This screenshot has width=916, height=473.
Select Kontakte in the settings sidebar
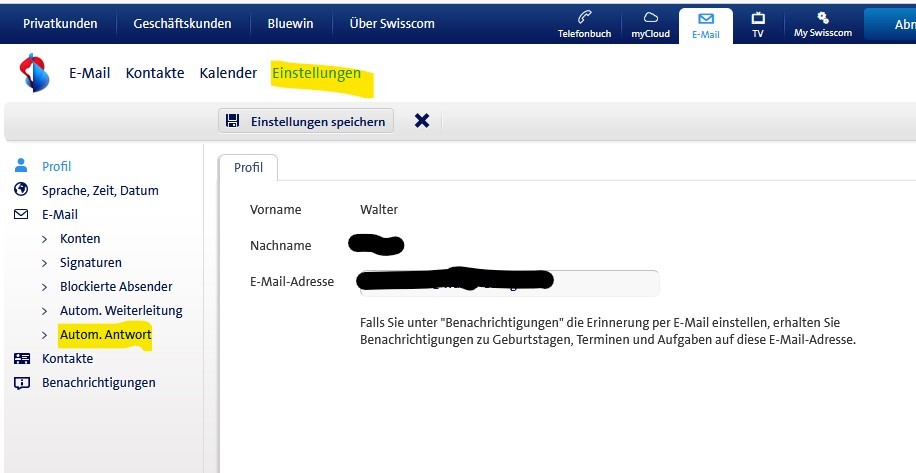(67, 359)
